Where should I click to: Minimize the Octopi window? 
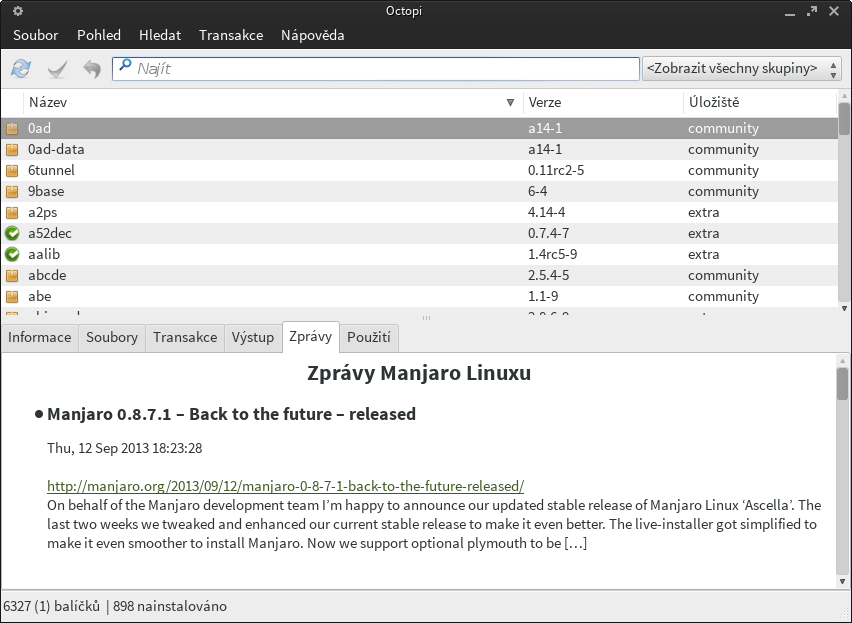790,12
